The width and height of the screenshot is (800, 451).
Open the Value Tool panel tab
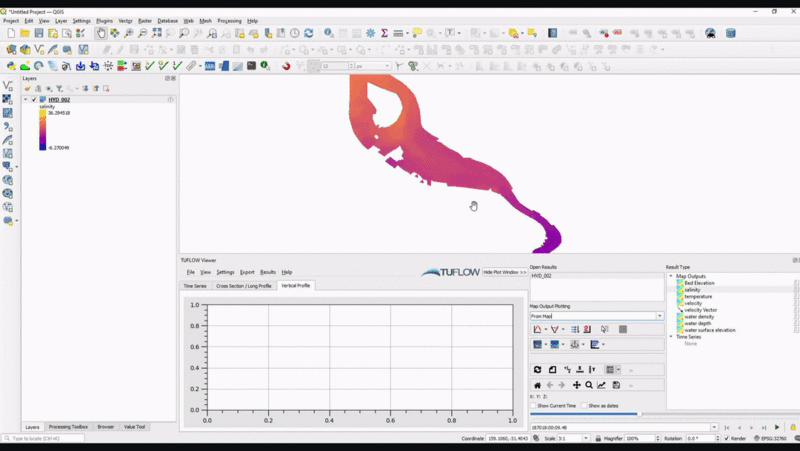click(x=134, y=427)
